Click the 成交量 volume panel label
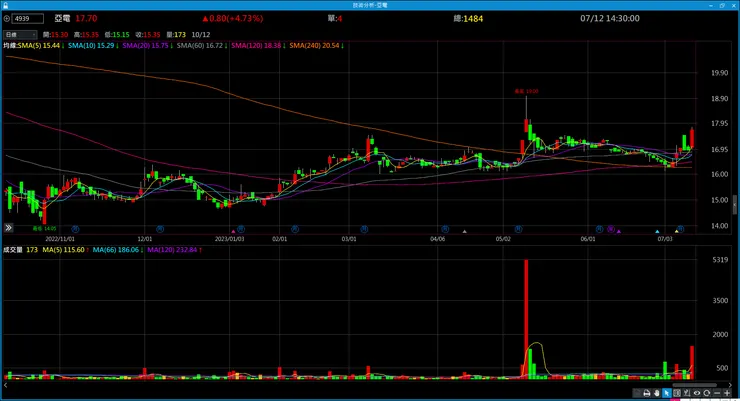 tap(13, 250)
